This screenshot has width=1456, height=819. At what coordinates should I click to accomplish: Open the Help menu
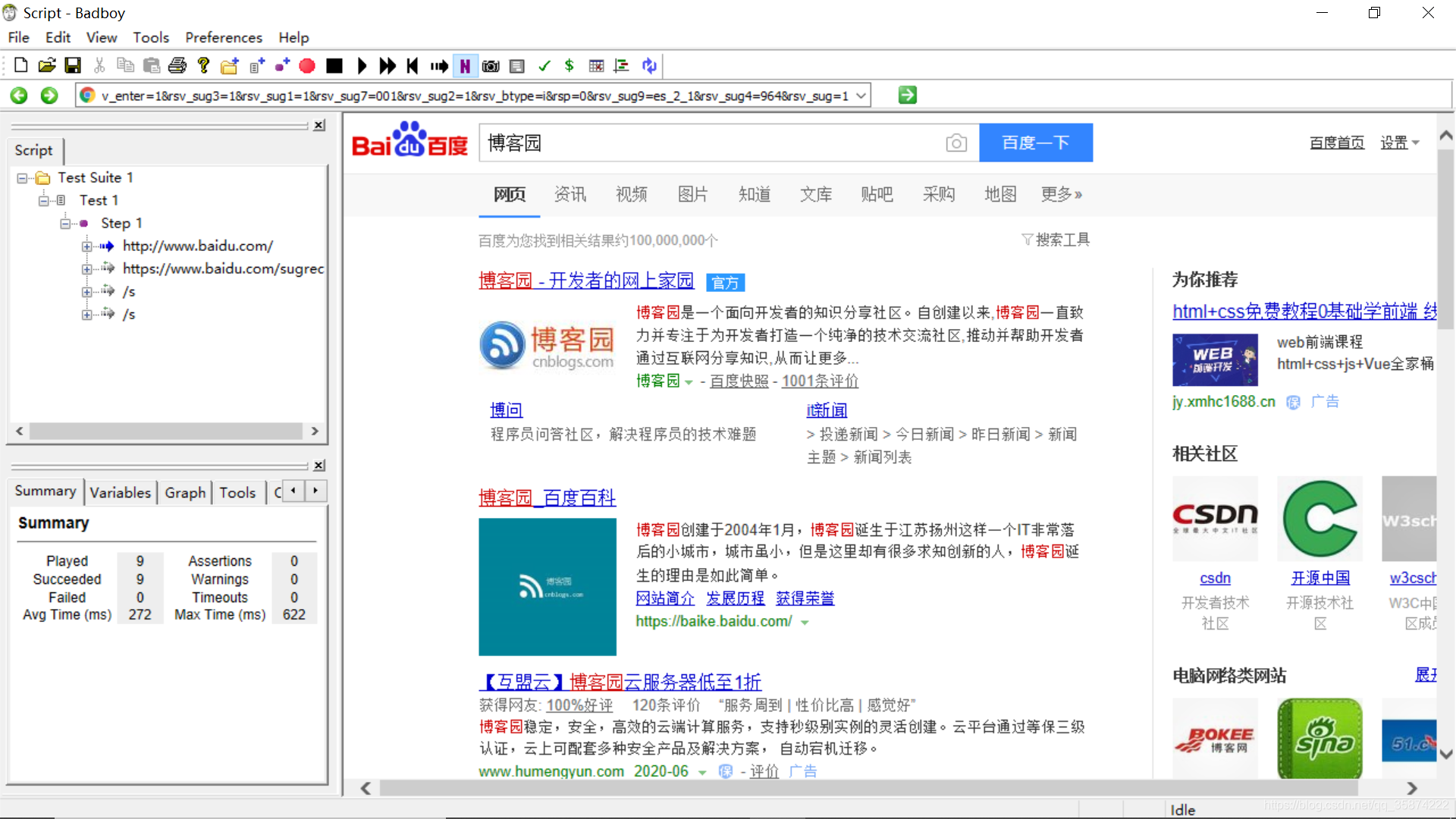click(293, 37)
